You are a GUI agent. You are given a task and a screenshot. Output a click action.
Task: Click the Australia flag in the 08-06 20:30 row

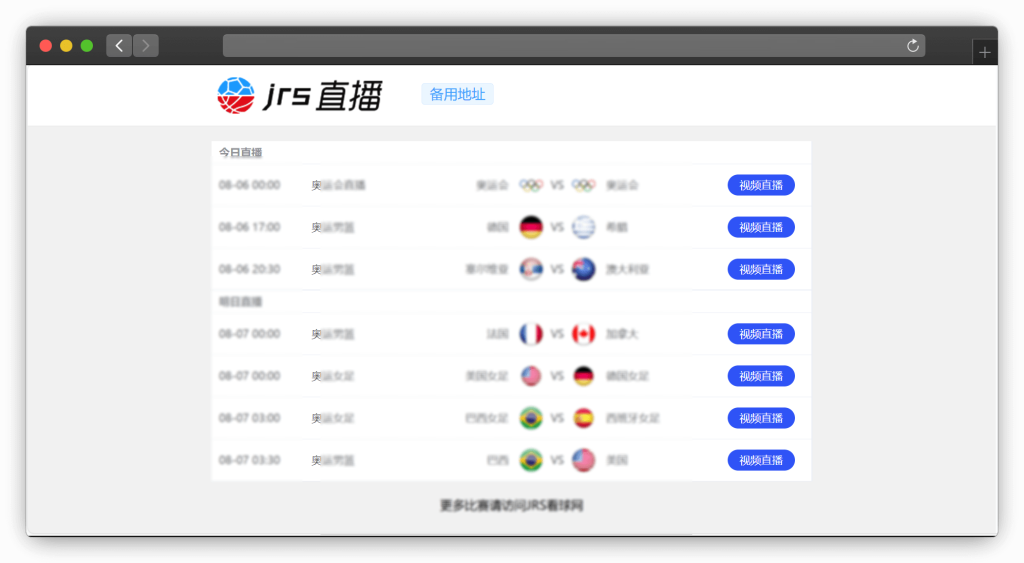(583, 269)
